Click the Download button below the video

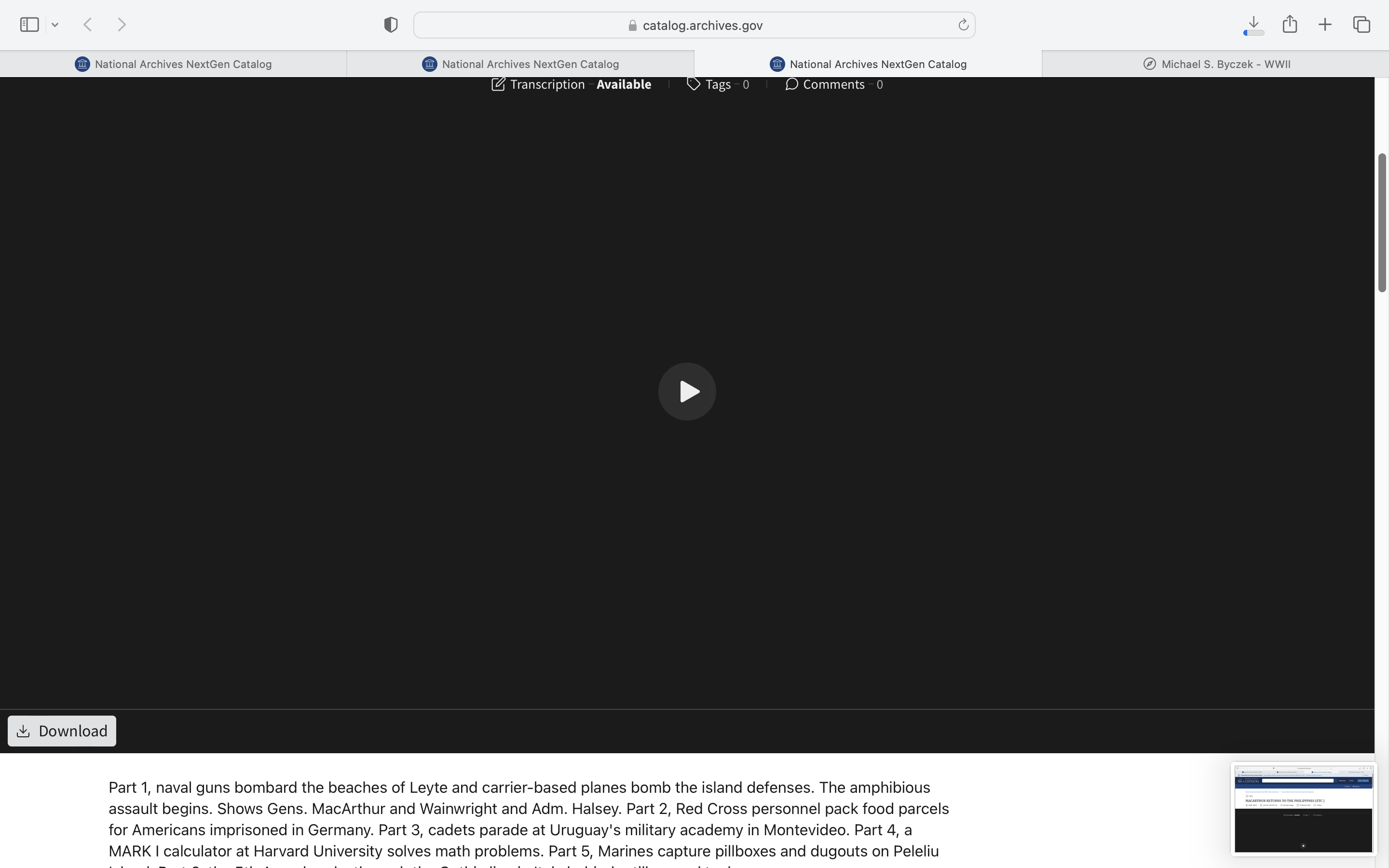(62, 731)
